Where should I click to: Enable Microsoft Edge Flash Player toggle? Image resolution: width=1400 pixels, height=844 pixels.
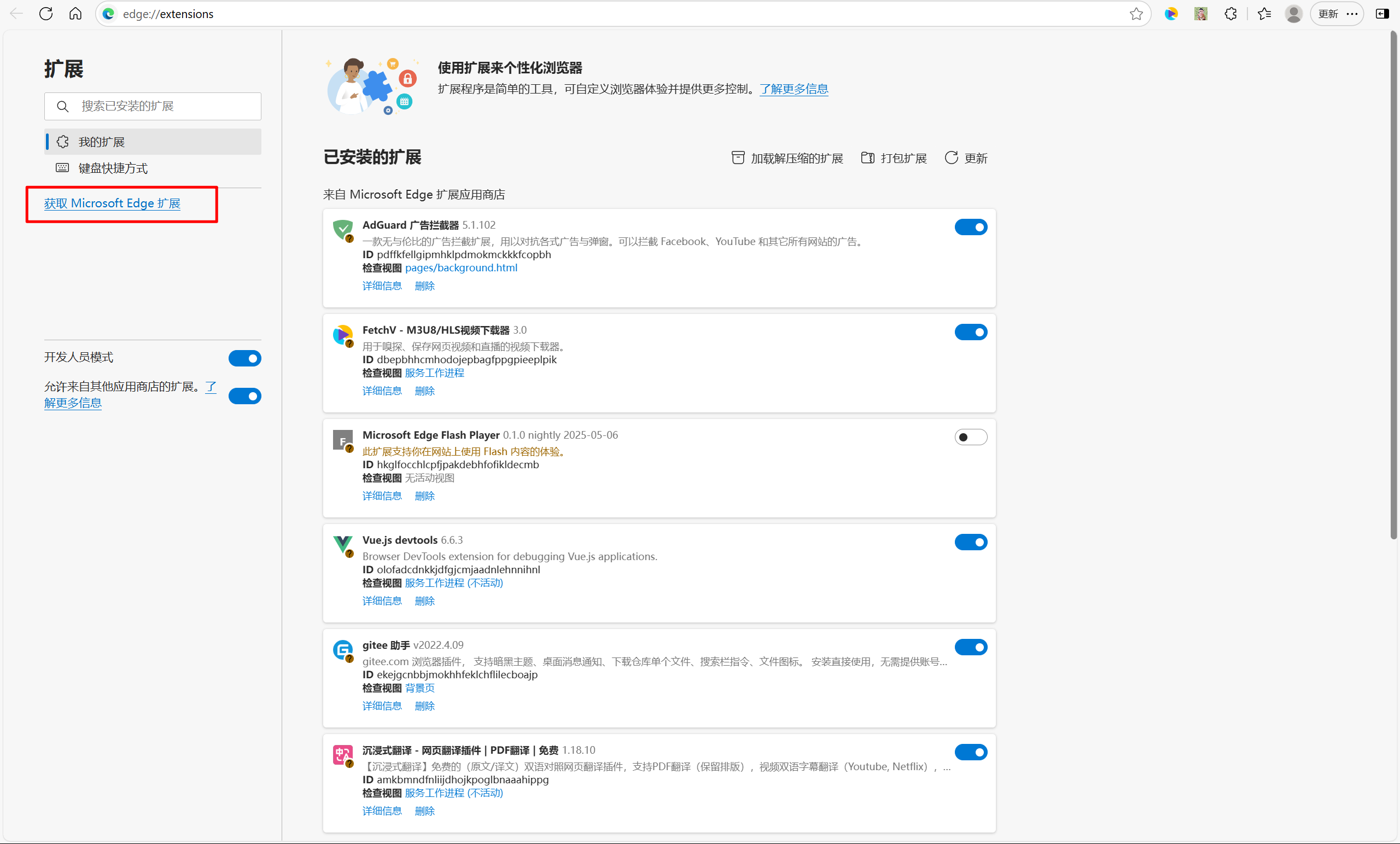pos(971,437)
